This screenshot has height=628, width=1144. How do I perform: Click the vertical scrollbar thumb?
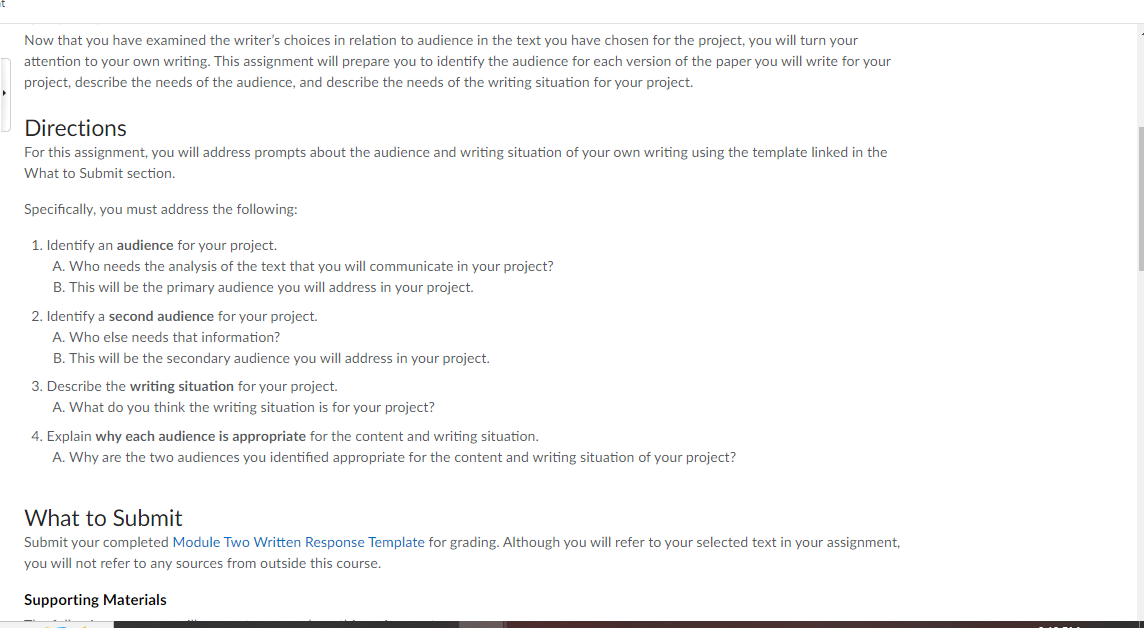point(1140,198)
